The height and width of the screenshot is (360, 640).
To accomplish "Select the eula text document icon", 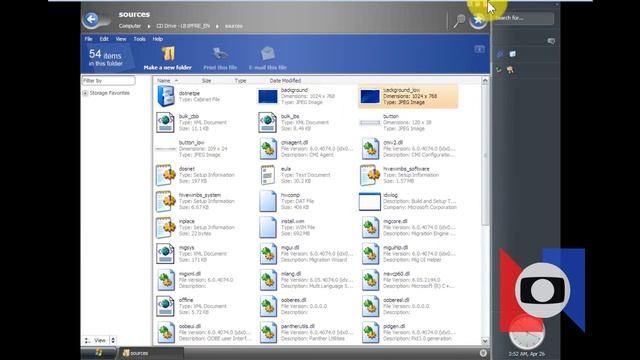I will coord(268,175).
